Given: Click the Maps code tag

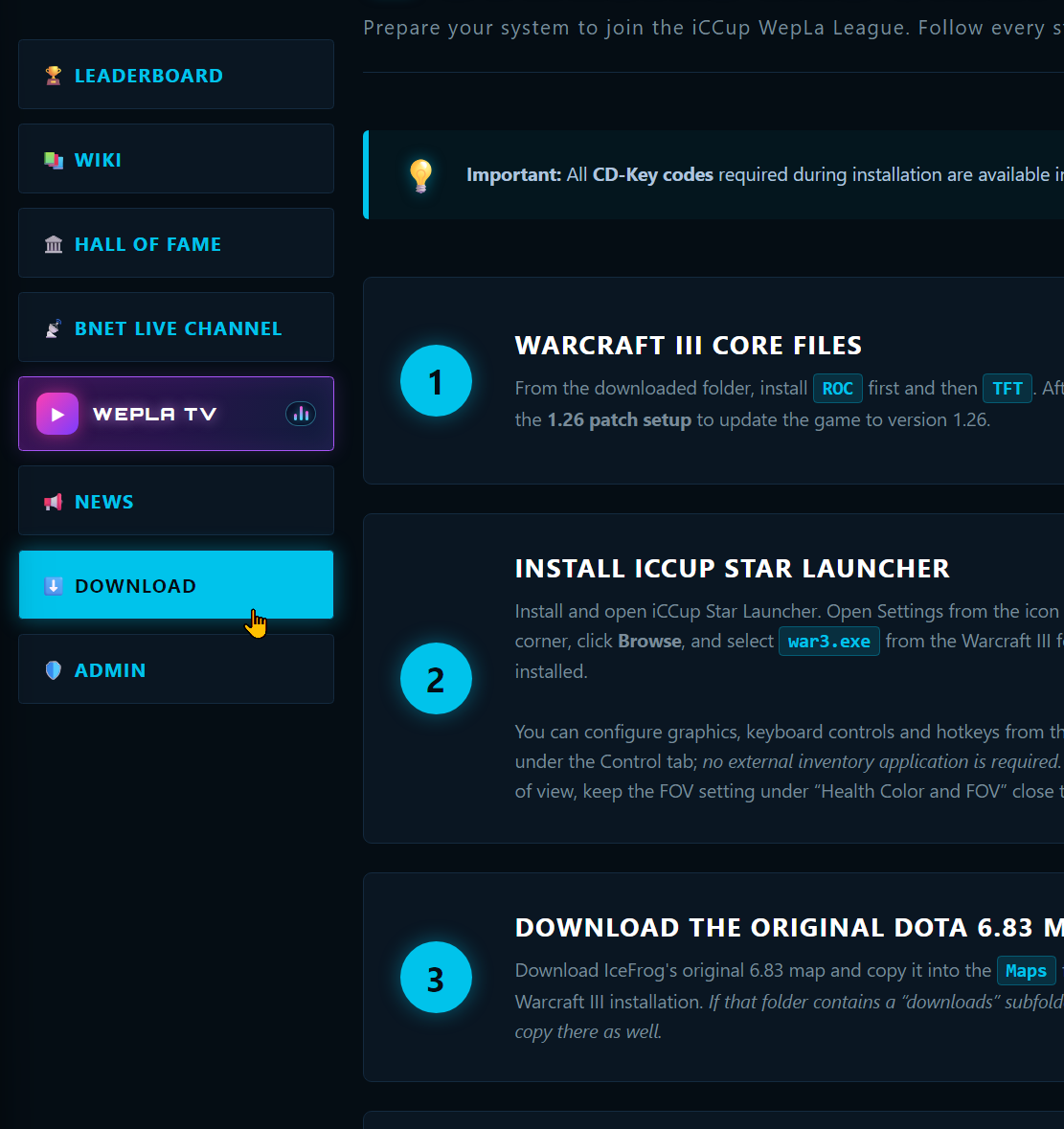Looking at the screenshot, I should [1027, 971].
